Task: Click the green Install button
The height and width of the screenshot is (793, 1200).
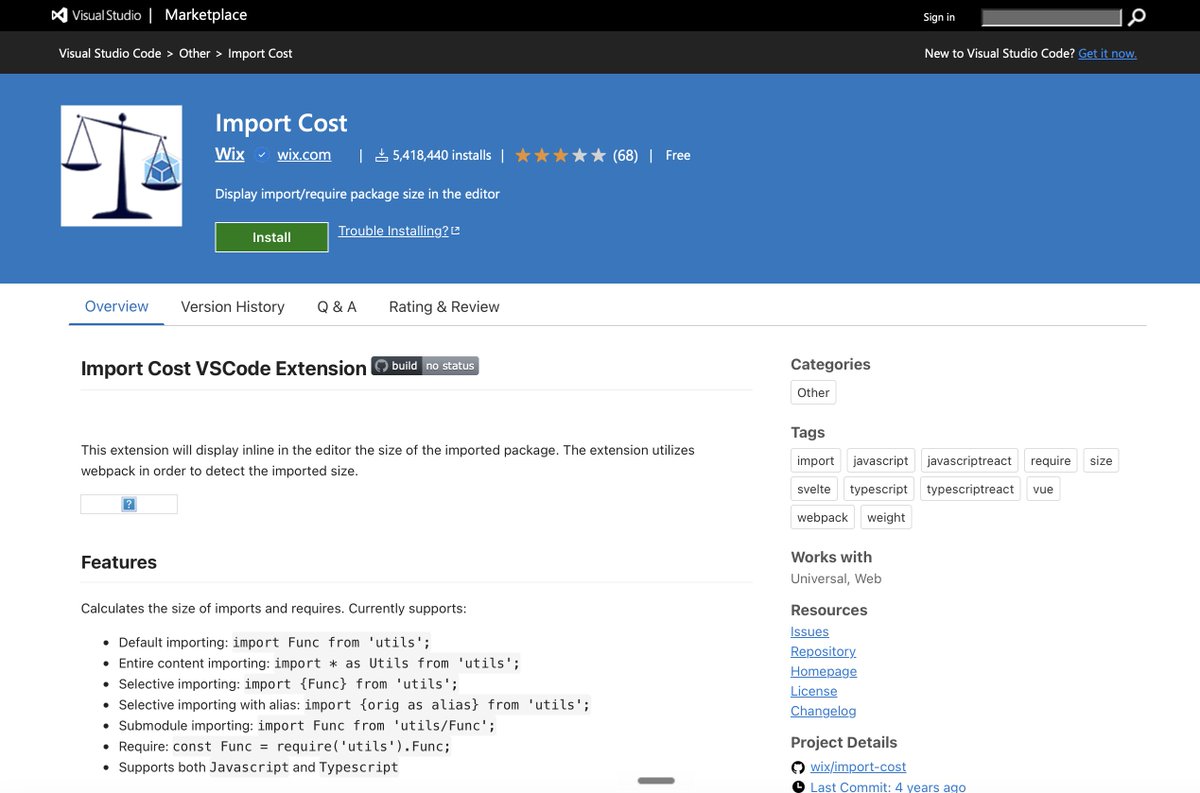Action: pyautogui.click(x=271, y=237)
